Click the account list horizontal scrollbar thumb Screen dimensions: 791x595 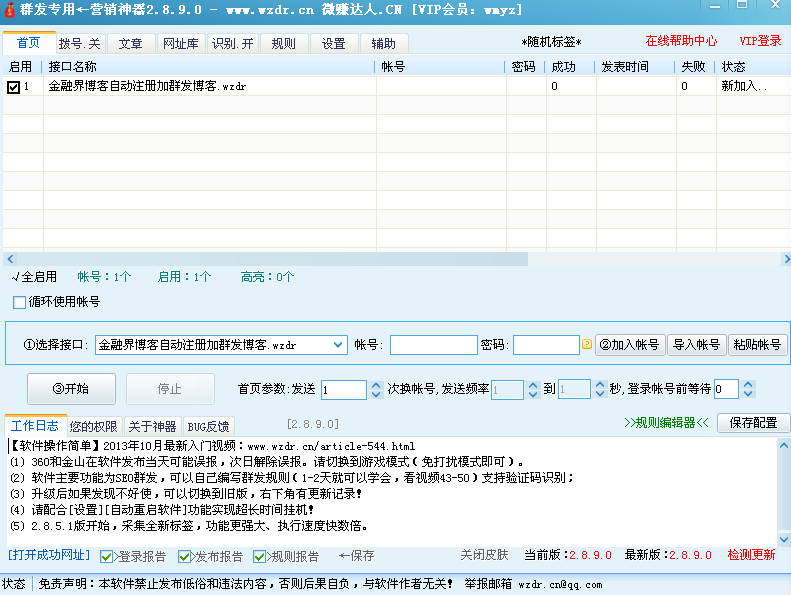(272, 259)
